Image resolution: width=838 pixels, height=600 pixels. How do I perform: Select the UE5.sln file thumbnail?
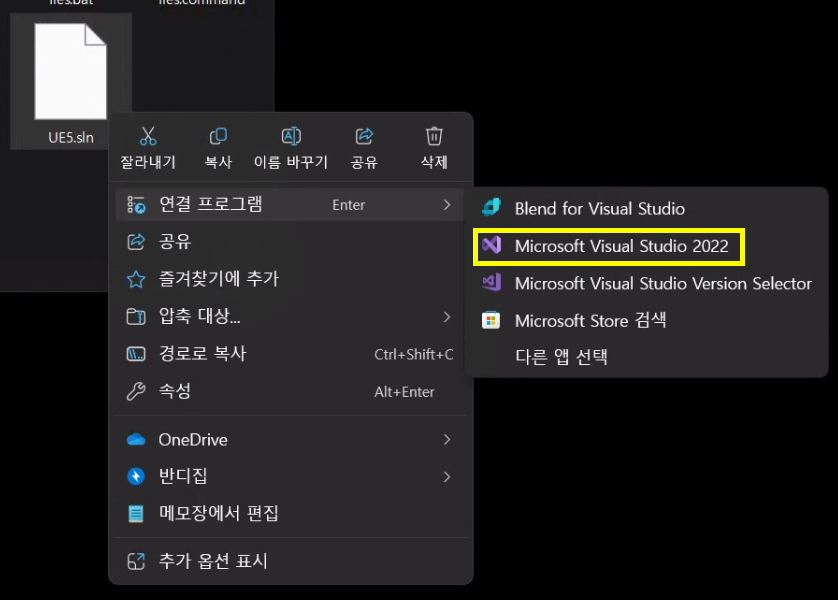click(x=70, y=72)
